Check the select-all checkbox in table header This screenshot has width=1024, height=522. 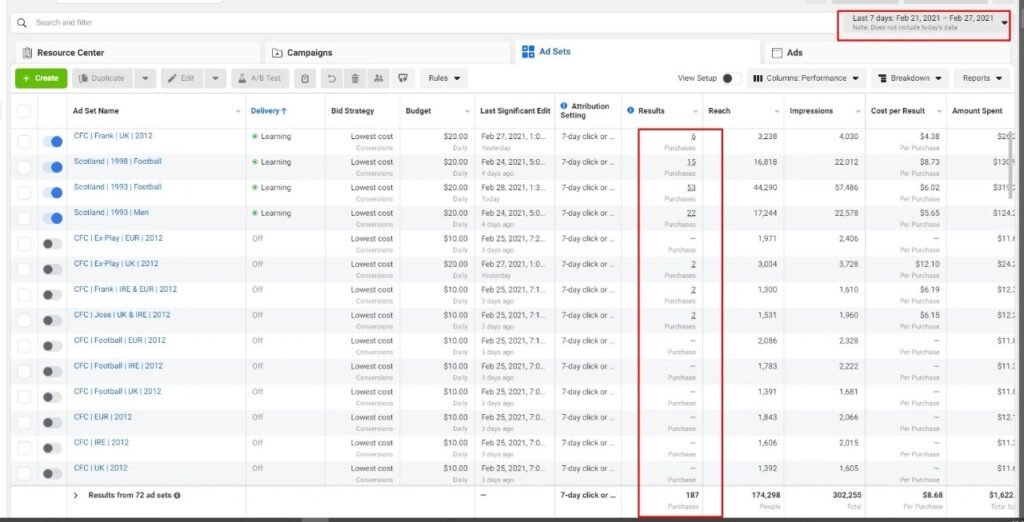(x=24, y=110)
